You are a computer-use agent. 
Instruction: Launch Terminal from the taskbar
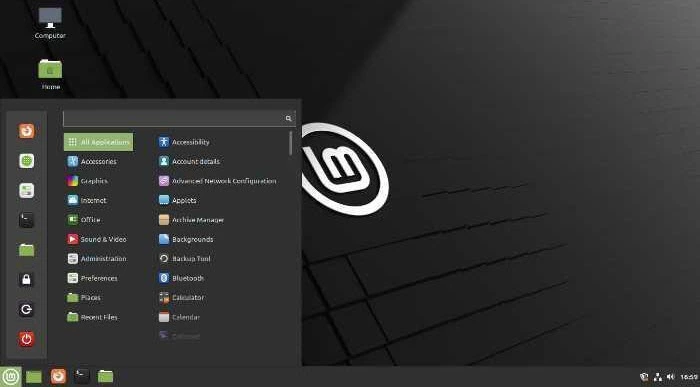tap(82, 376)
